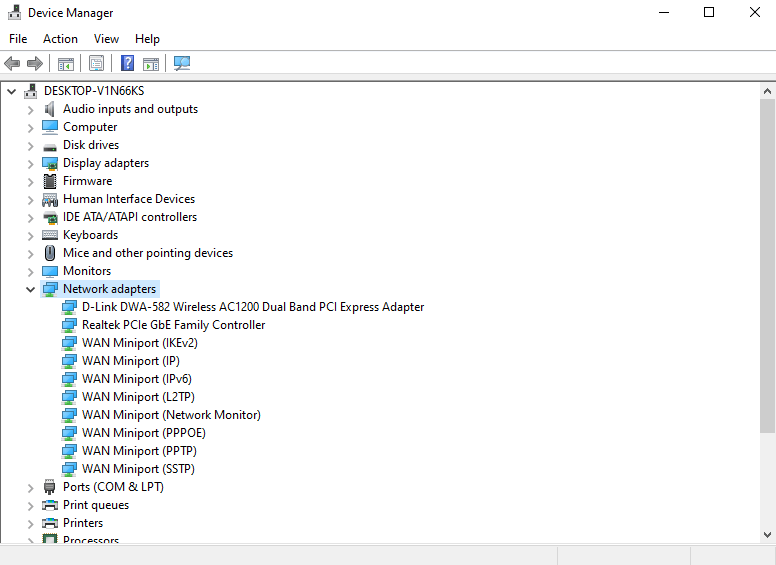Click the Computer category icon
776x565 pixels.
coord(49,127)
